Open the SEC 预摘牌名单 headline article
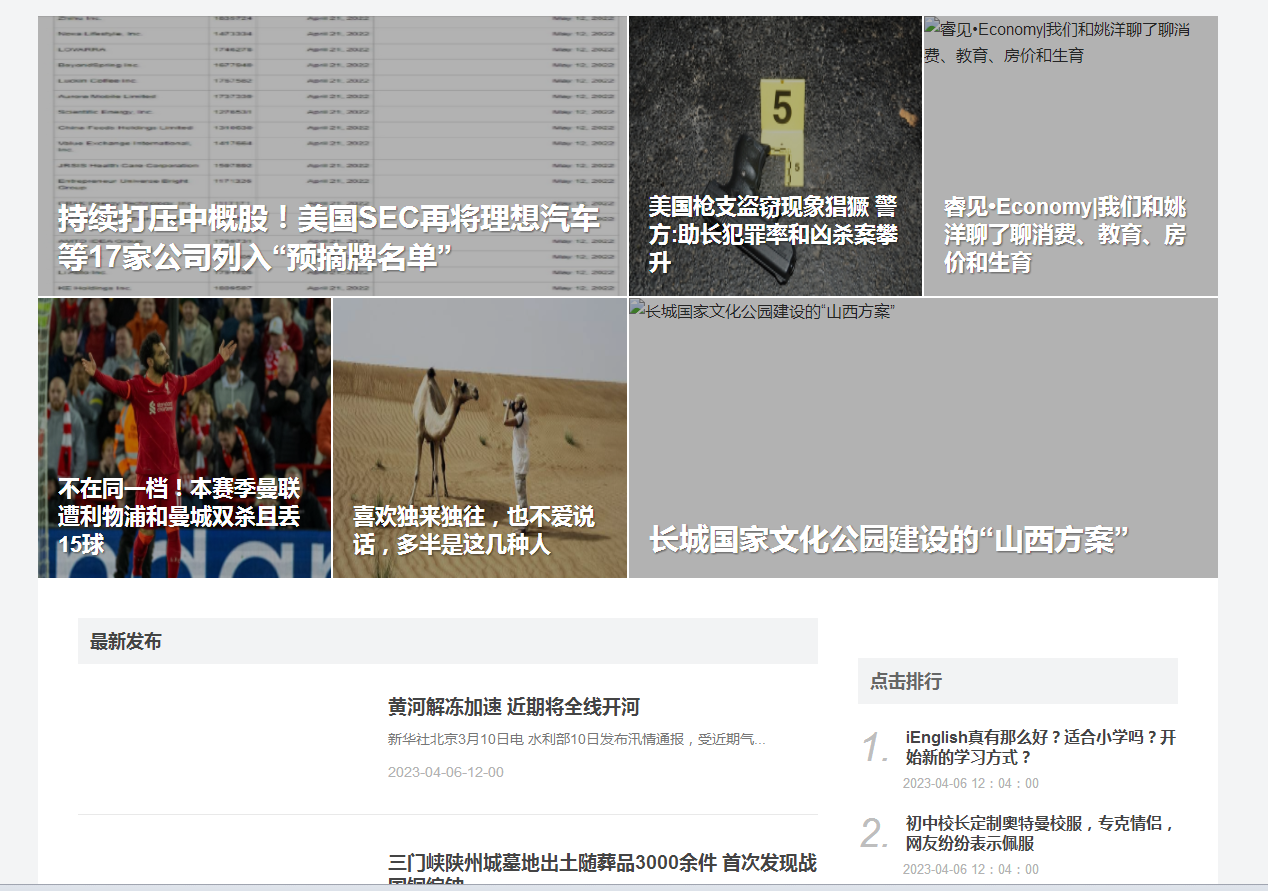Image resolution: width=1268 pixels, height=891 pixels. tap(328, 237)
